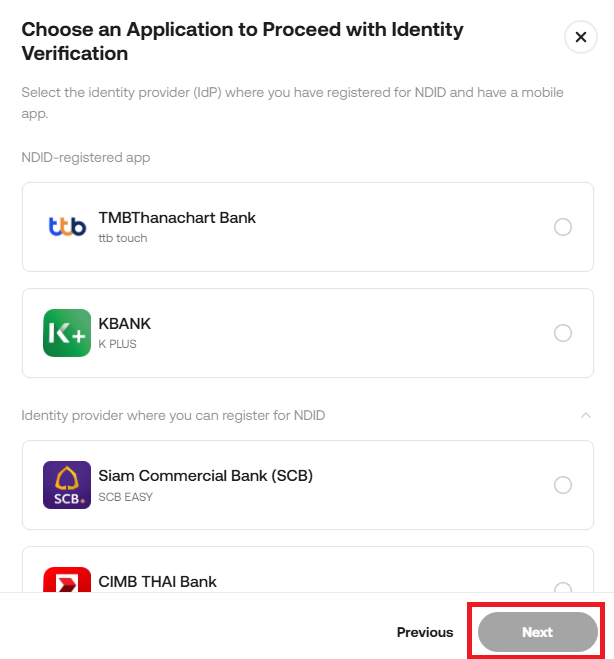Click the section header 'Identity provider where you can register'

[x=173, y=415]
